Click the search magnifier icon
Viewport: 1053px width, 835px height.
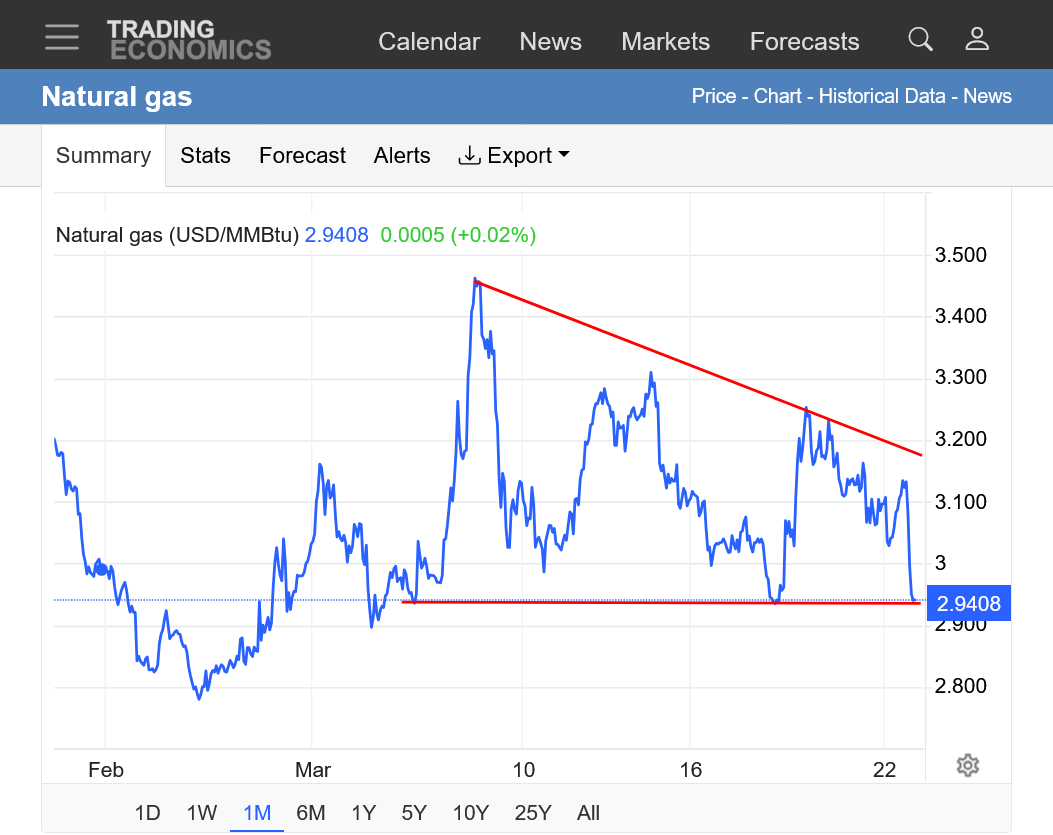coord(920,39)
